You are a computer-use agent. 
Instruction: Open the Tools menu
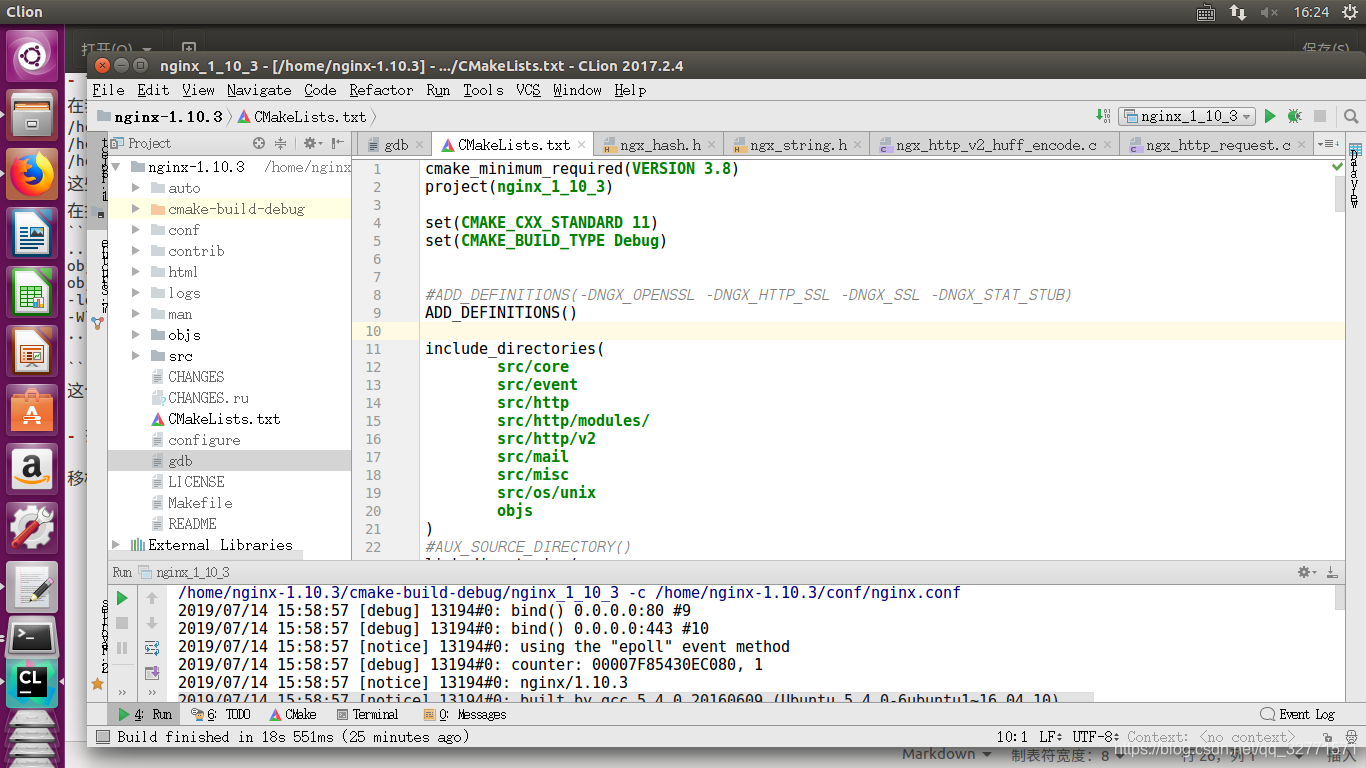(483, 90)
